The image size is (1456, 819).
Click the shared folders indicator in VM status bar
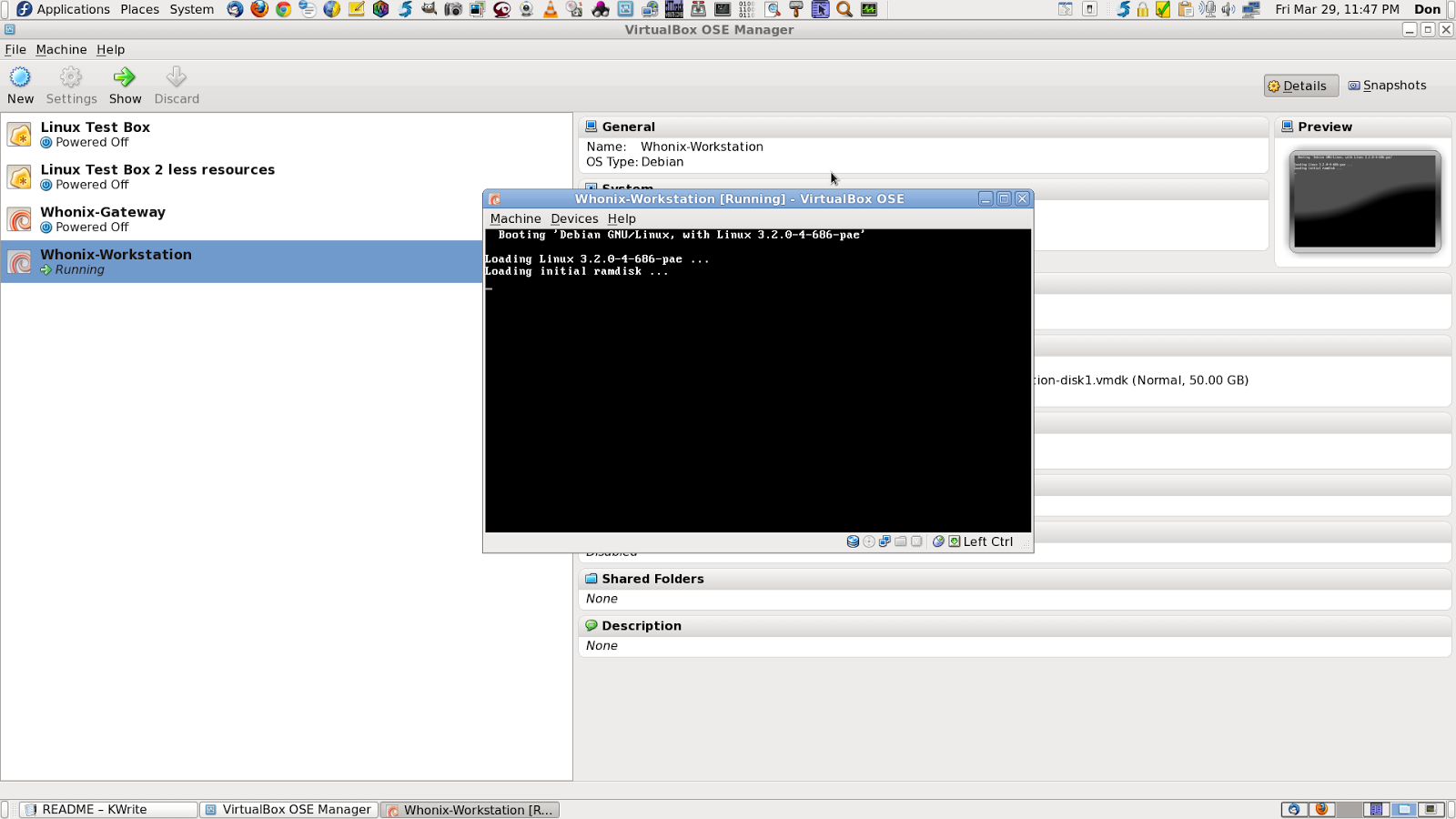point(901,541)
